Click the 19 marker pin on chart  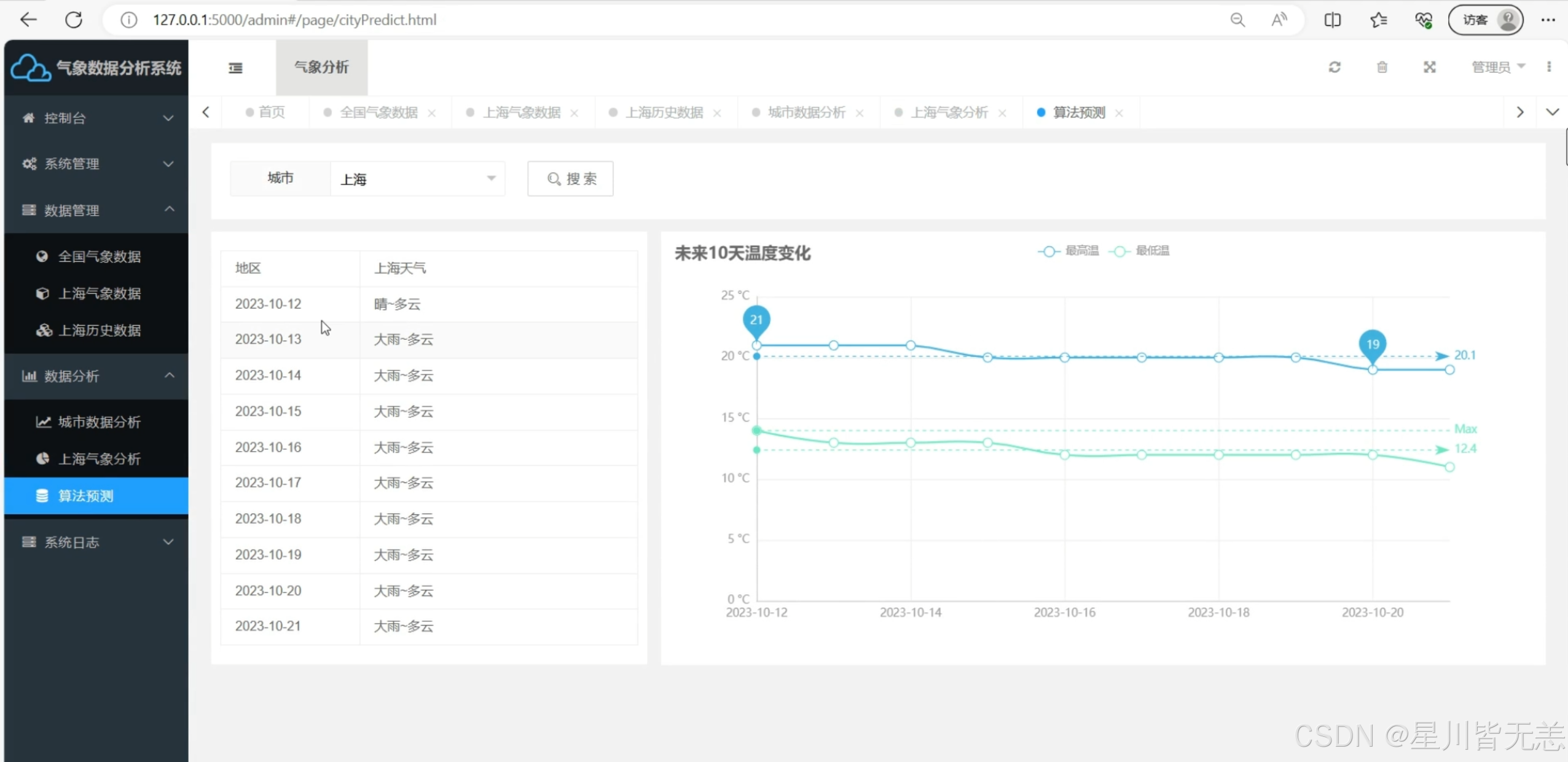[x=1372, y=345]
